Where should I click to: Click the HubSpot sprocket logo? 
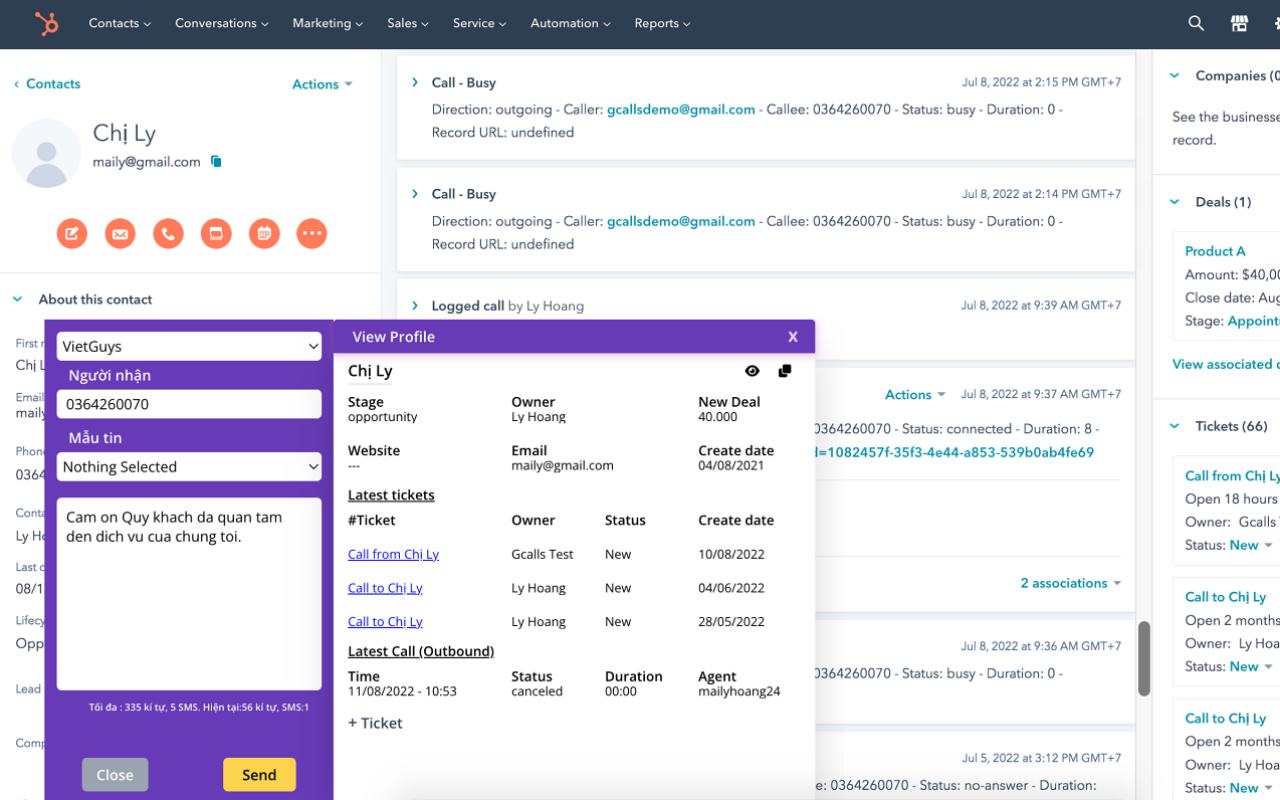pyautogui.click(x=46, y=23)
